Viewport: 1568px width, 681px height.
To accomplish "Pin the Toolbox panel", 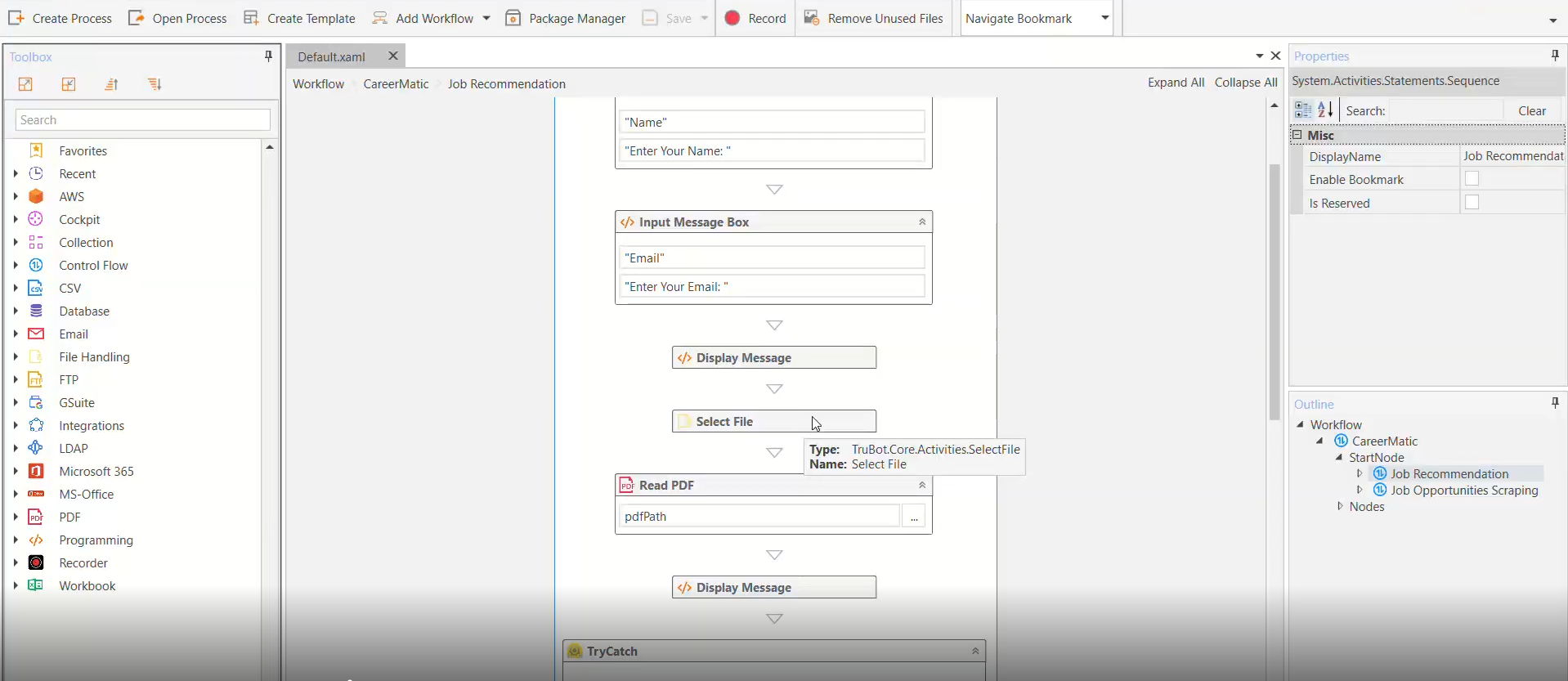I will tap(268, 56).
